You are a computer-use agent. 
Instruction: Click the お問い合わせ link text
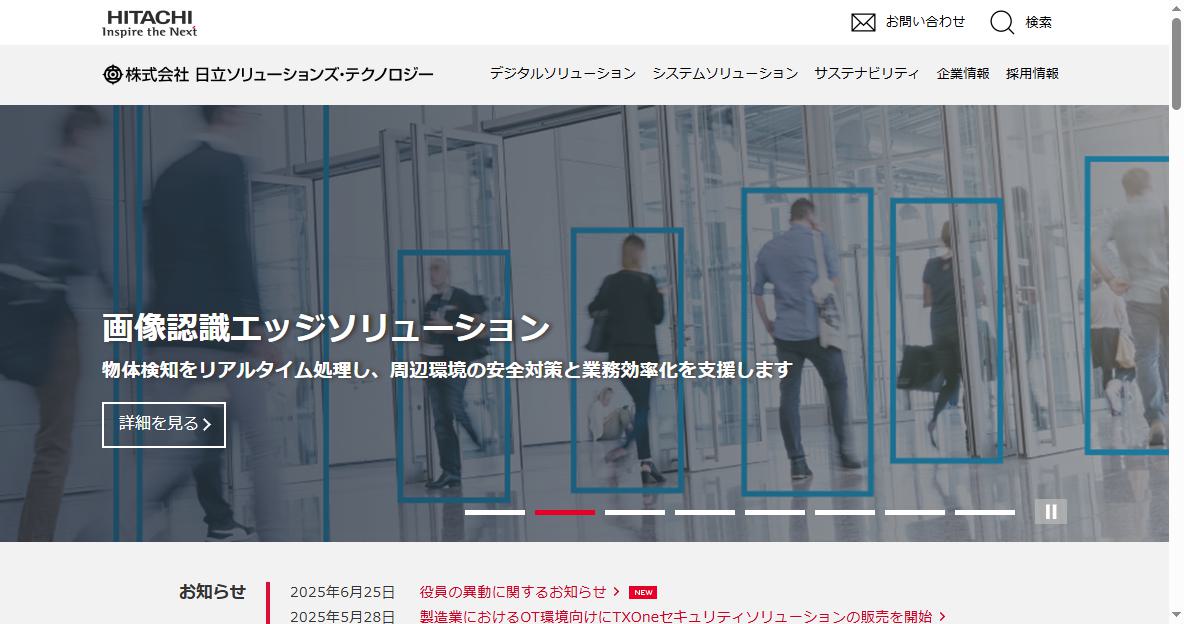coord(925,22)
